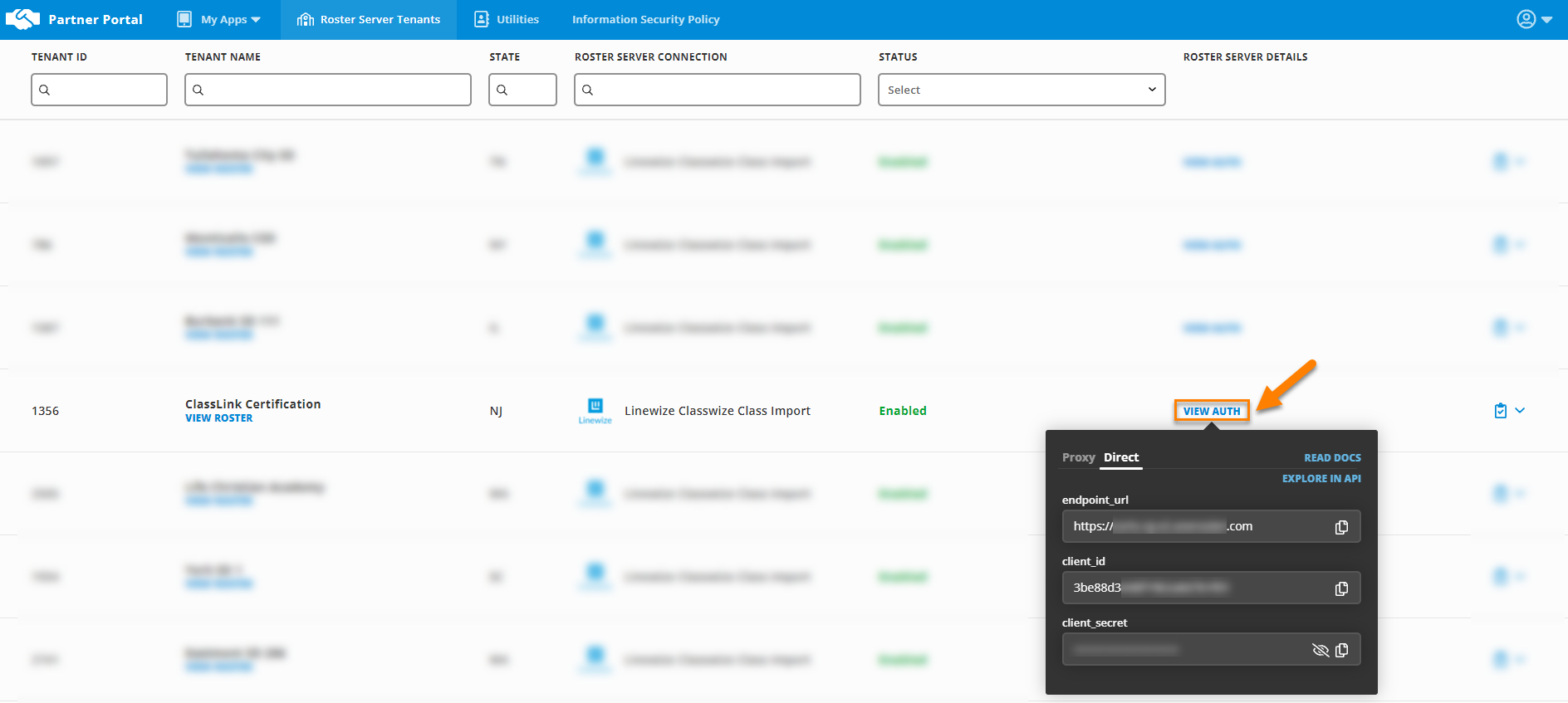
Task: Switch to the Proxy tab
Action: point(1078,457)
